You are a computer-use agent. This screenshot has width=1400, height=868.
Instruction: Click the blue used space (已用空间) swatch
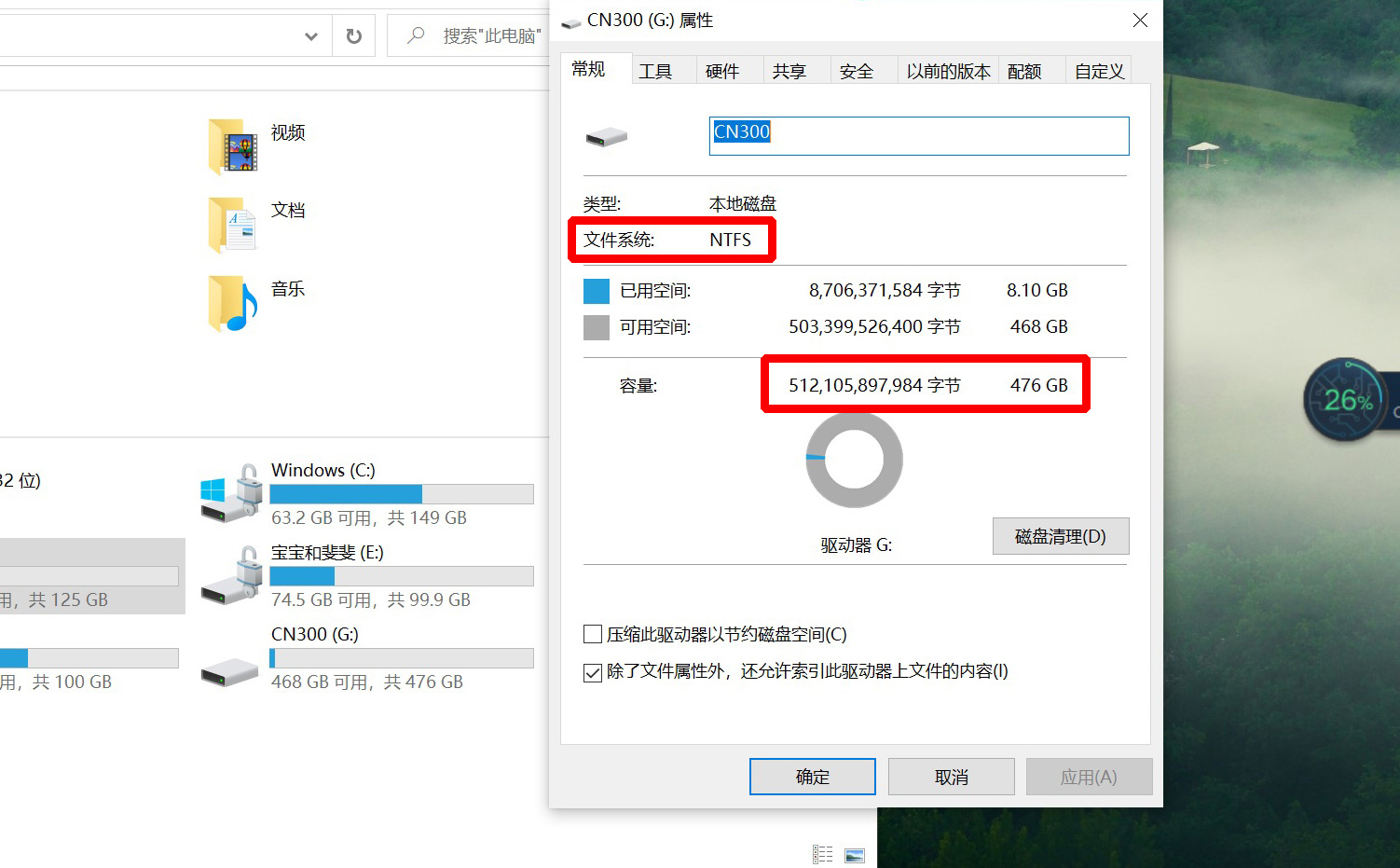597,291
